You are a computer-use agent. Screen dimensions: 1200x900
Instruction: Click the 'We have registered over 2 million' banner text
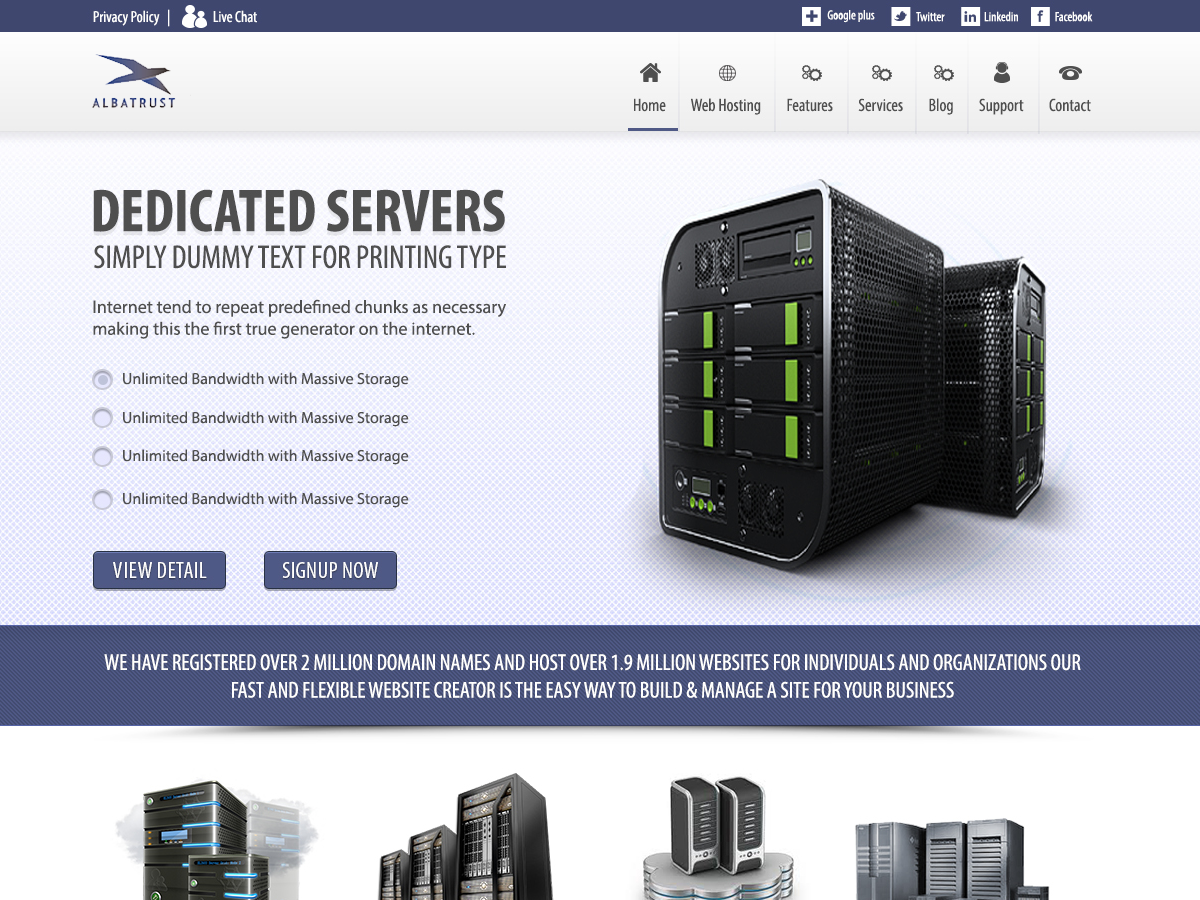593,676
